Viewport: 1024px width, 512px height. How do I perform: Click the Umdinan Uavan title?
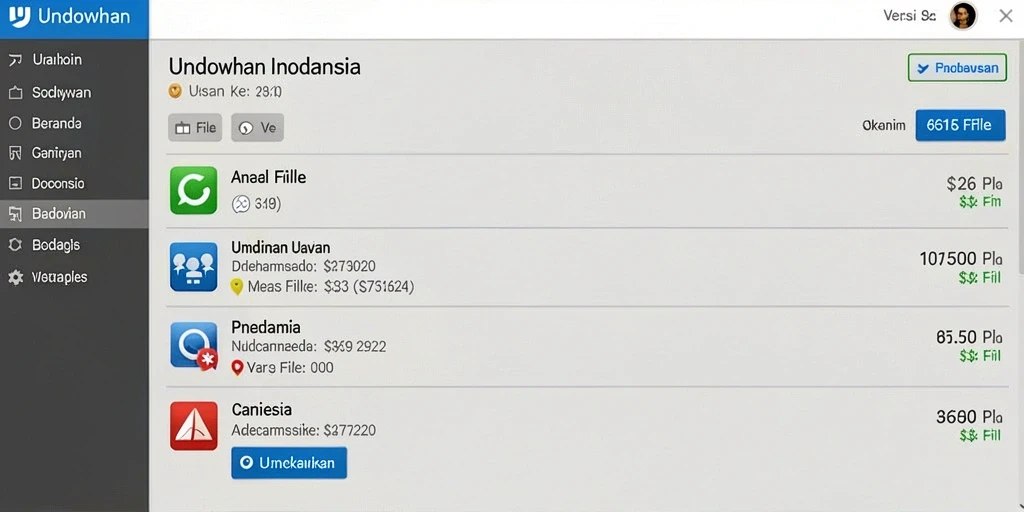(x=281, y=248)
